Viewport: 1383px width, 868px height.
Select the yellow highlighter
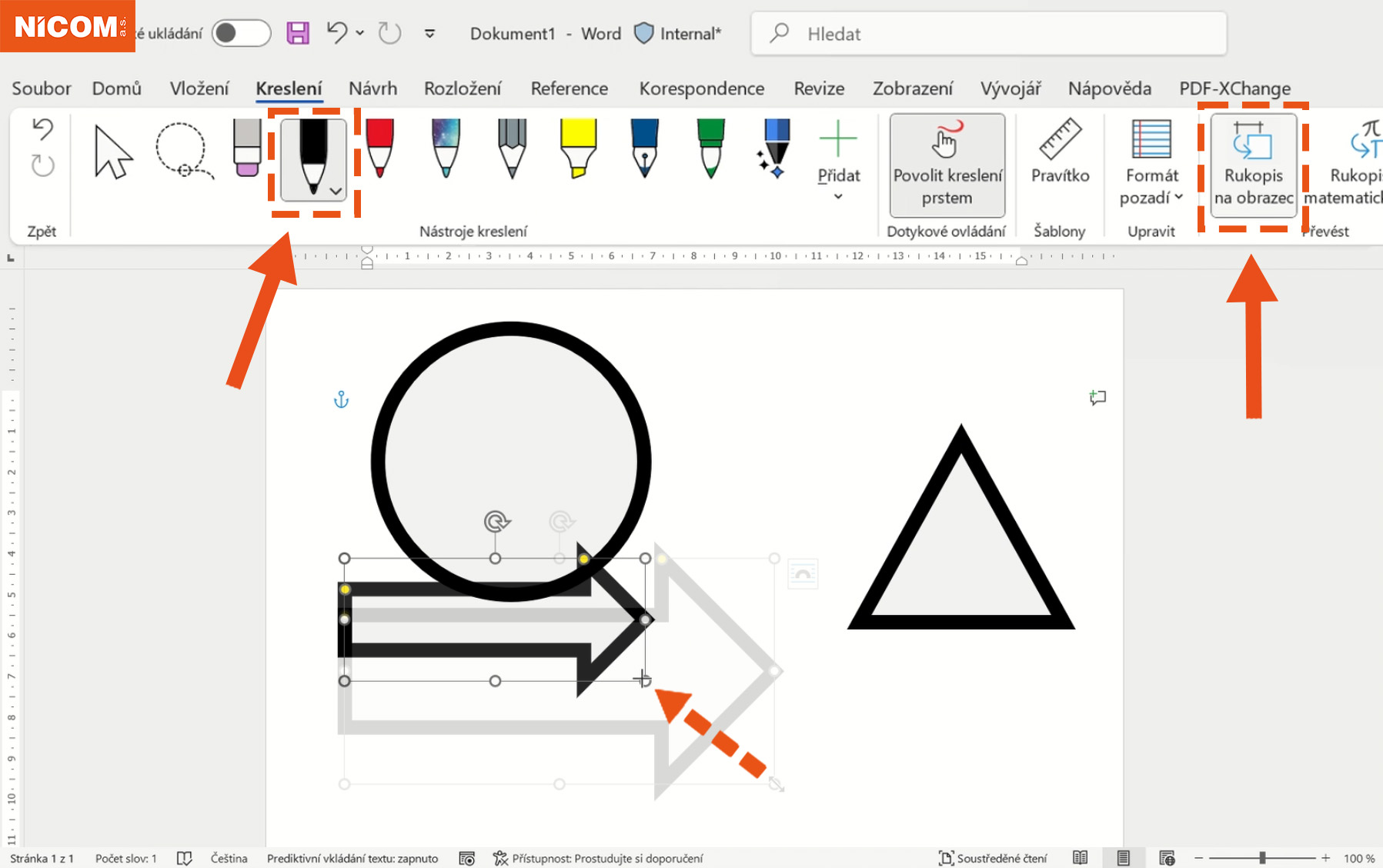click(578, 148)
